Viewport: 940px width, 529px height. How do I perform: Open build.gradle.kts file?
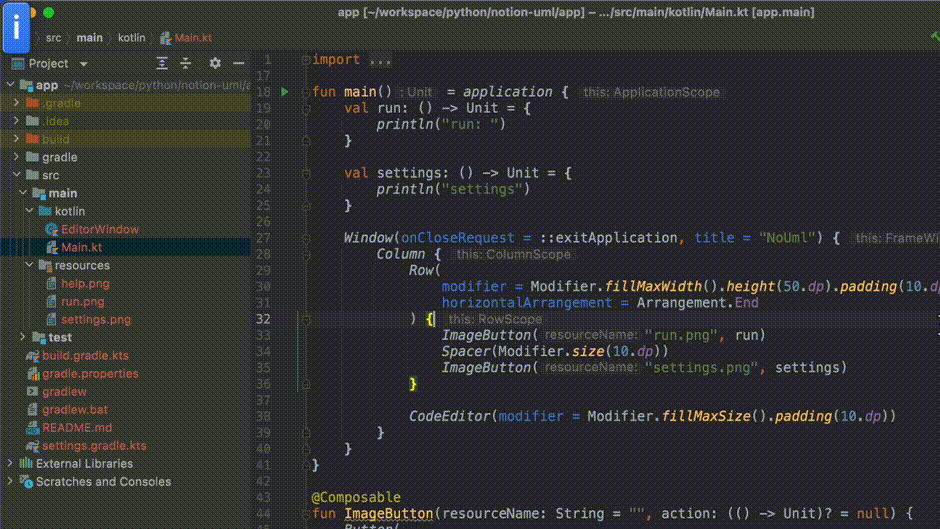tap(85, 355)
